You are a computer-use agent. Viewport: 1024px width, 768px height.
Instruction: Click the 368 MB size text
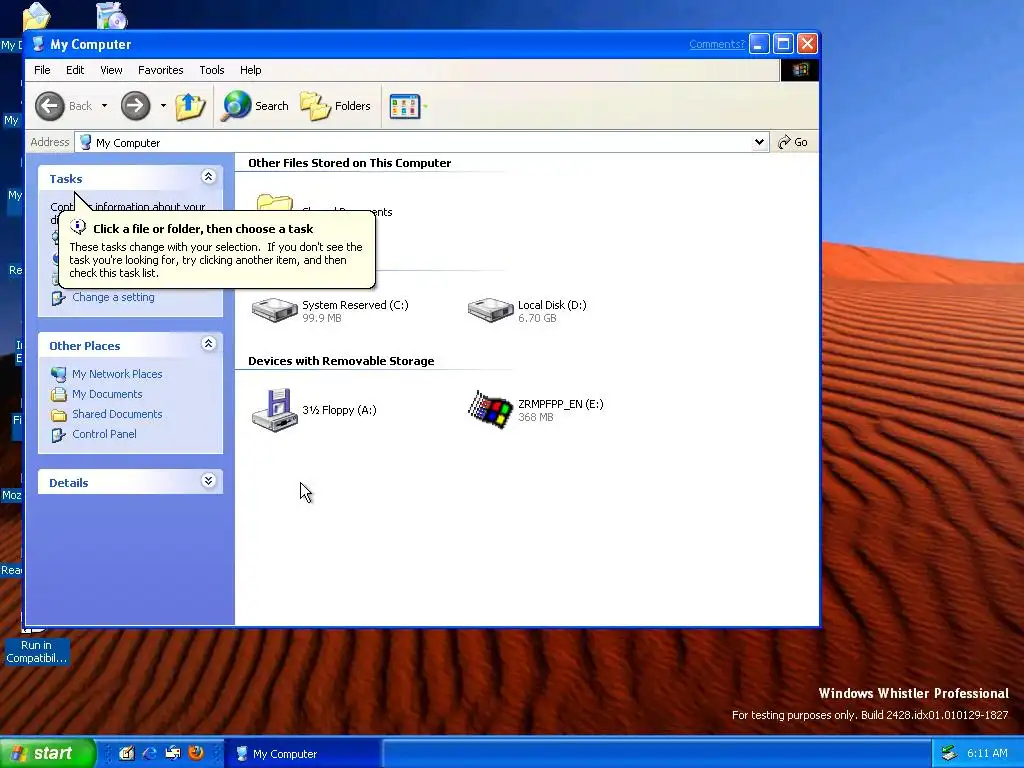[536, 417]
